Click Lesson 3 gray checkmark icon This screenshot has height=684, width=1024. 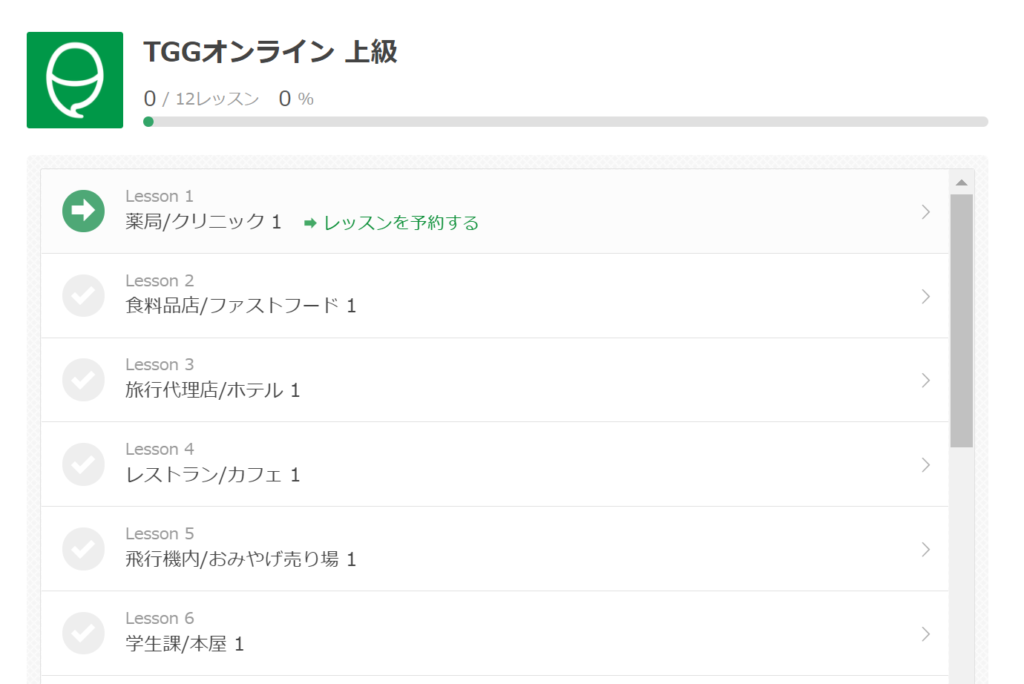83,380
